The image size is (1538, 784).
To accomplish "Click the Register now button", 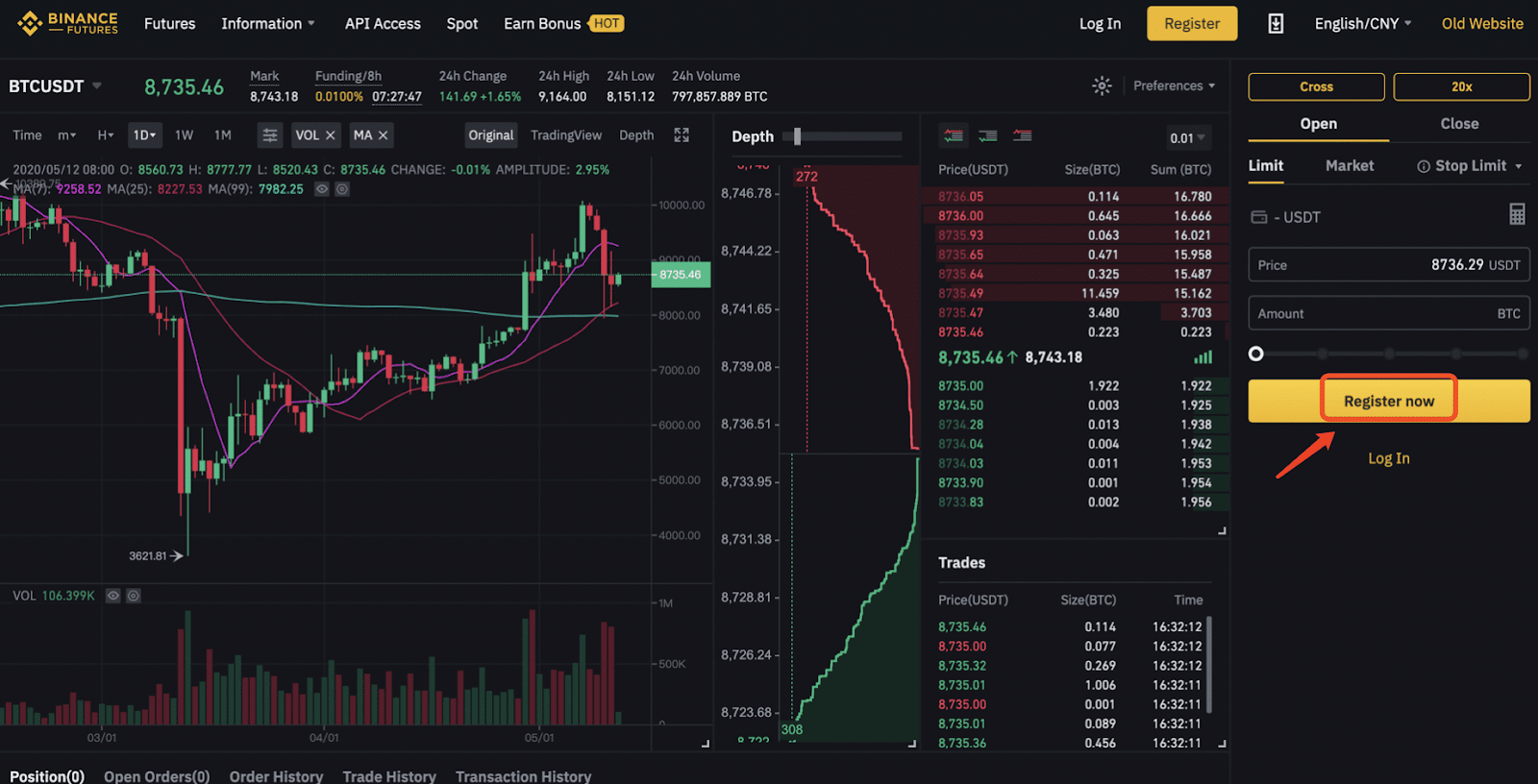I will 1389,401.
